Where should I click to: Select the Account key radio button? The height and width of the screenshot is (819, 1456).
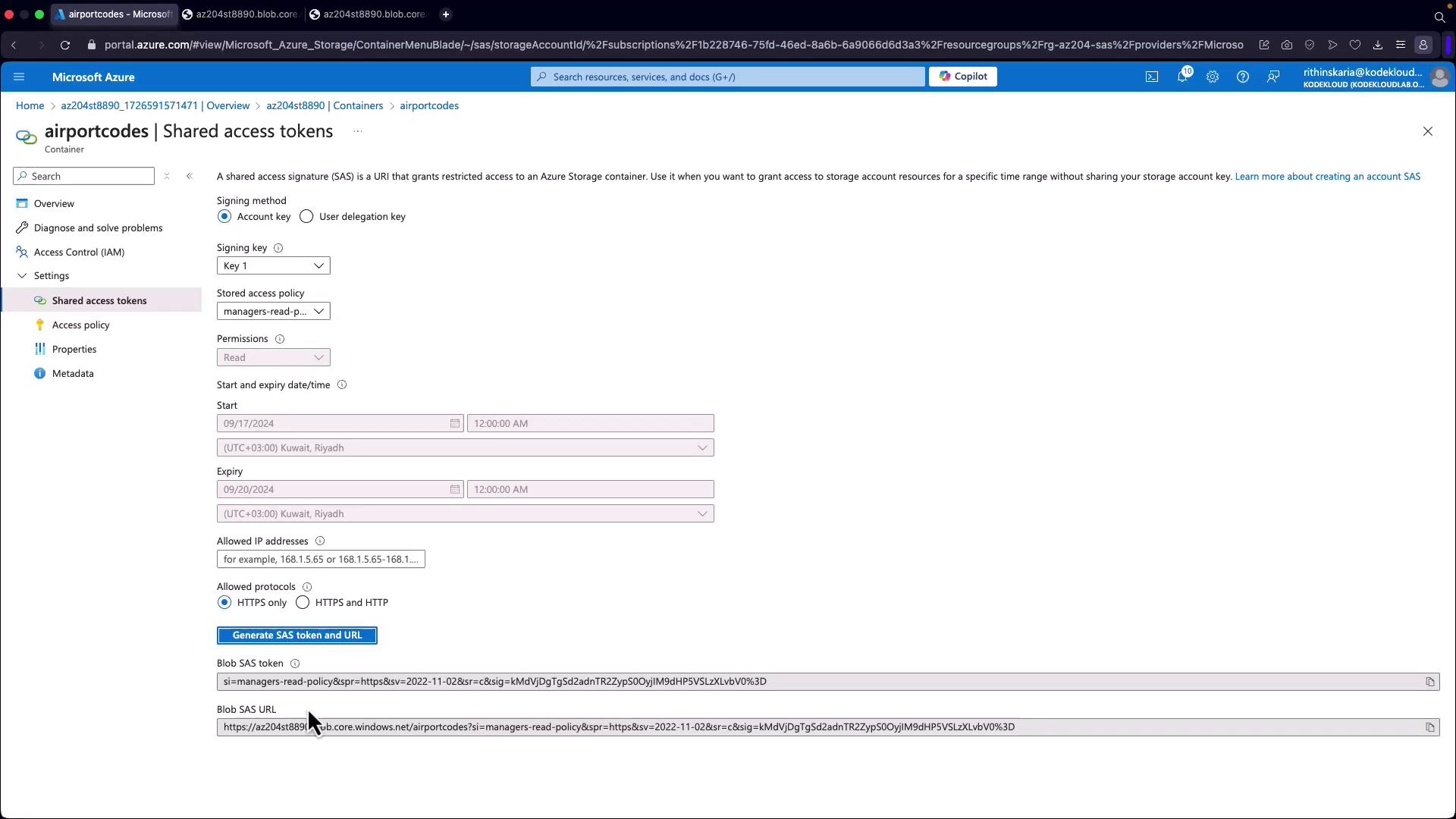coord(224,217)
